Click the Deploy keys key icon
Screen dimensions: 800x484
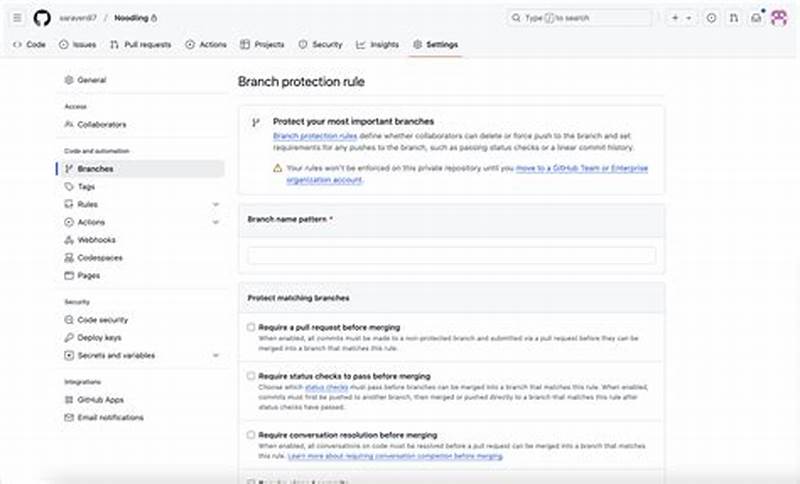[69, 338]
